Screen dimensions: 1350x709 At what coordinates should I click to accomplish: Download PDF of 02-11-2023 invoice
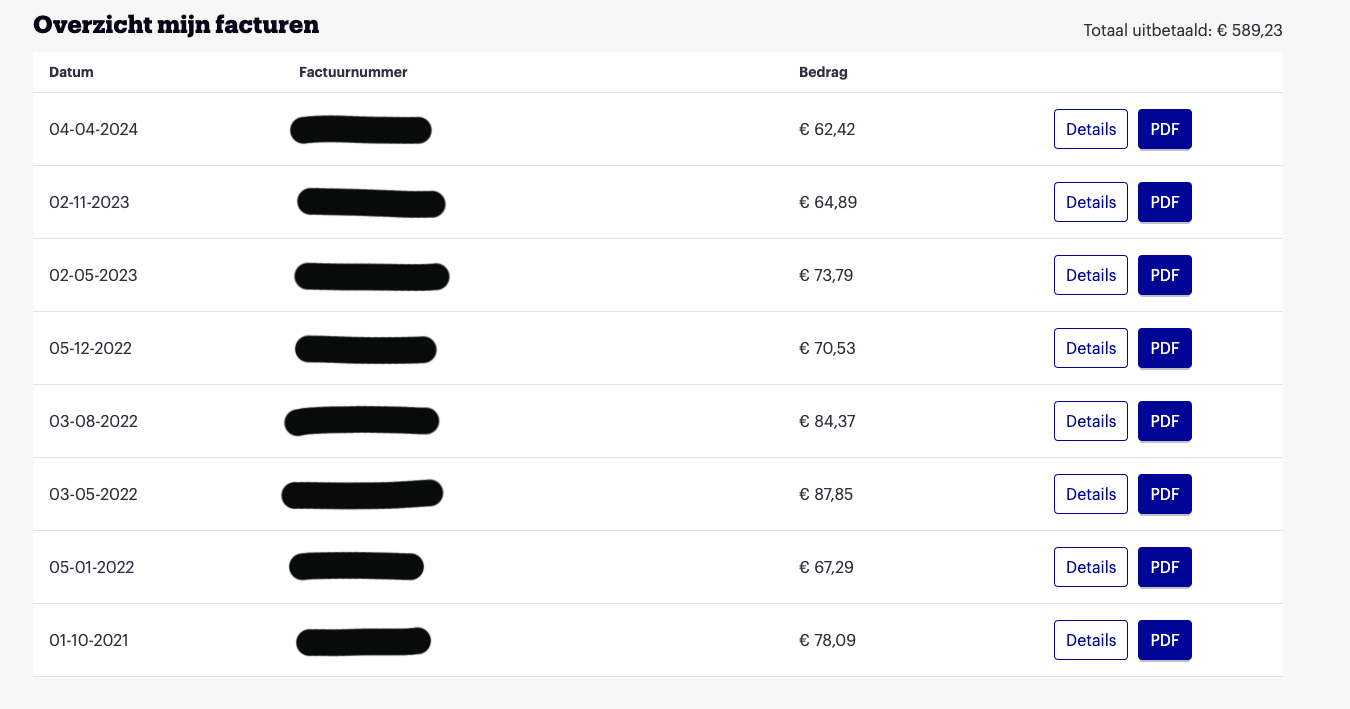tap(1165, 202)
